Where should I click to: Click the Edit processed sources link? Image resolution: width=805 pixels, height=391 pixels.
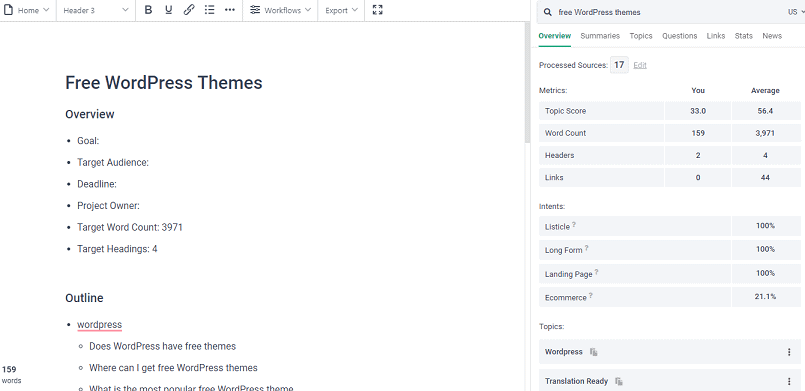(640, 65)
